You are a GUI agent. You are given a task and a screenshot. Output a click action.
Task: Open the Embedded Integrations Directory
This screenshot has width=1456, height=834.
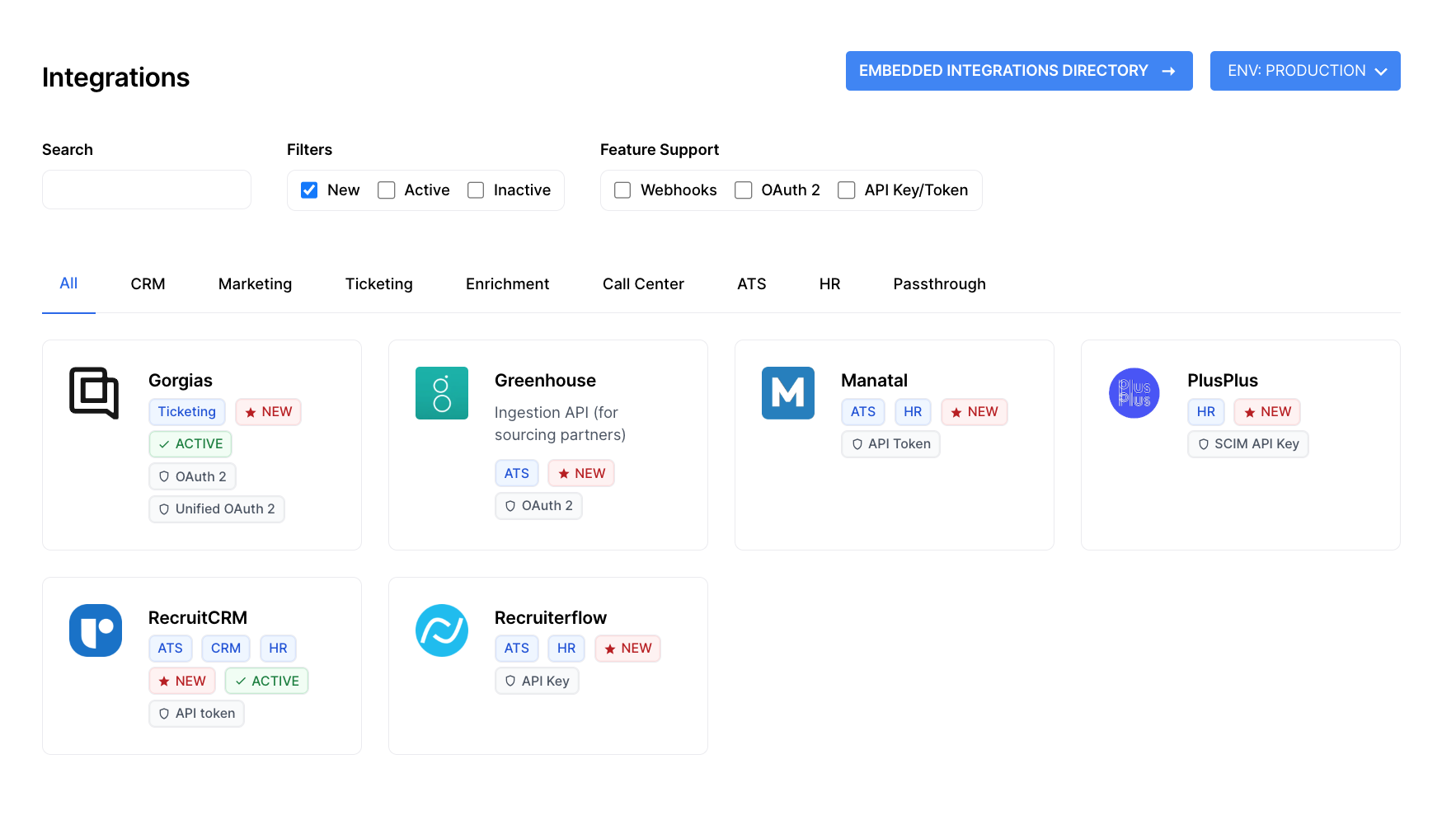click(x=1018, y=71)
